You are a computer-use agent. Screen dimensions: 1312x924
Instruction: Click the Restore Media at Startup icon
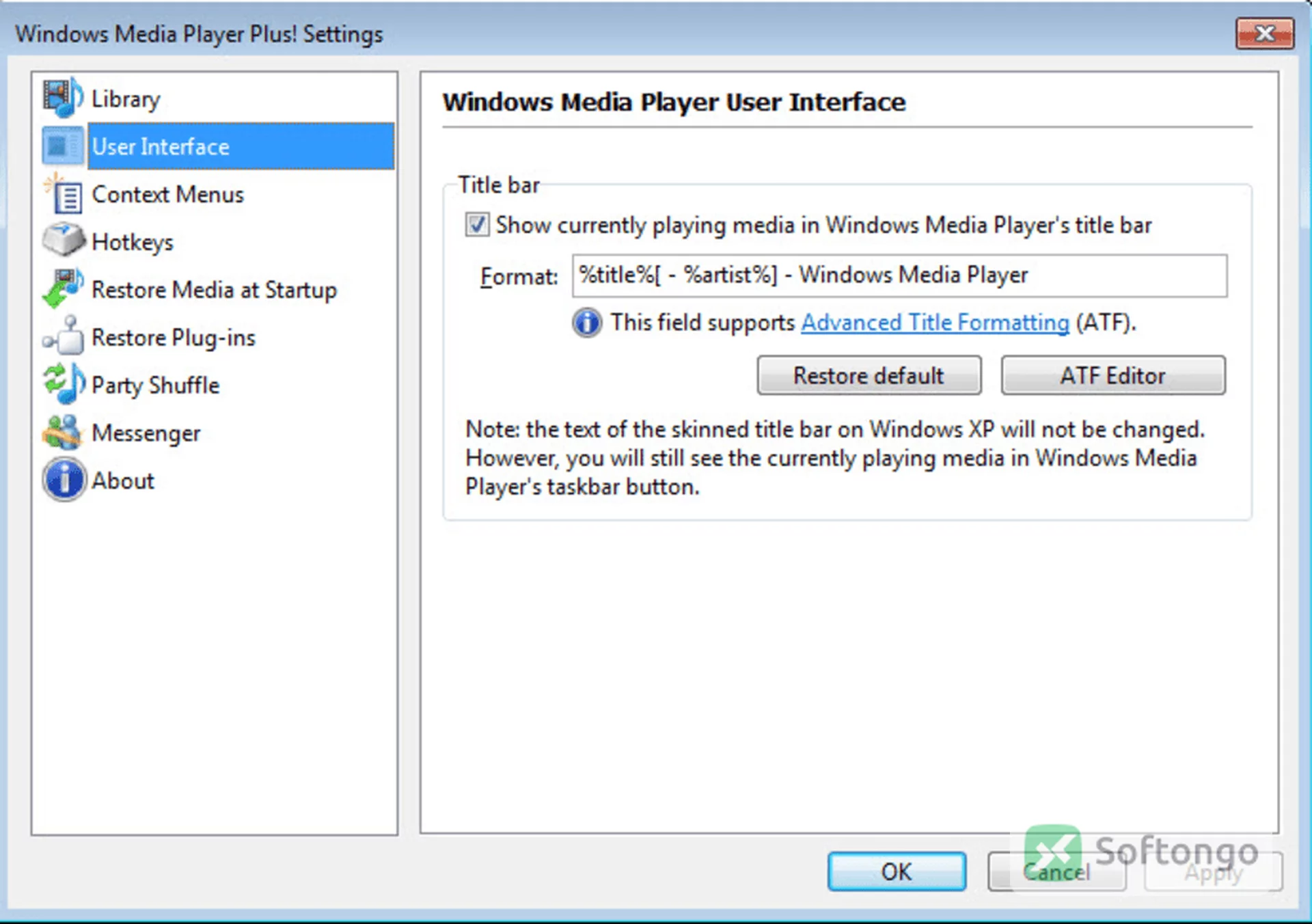[63, 288]
